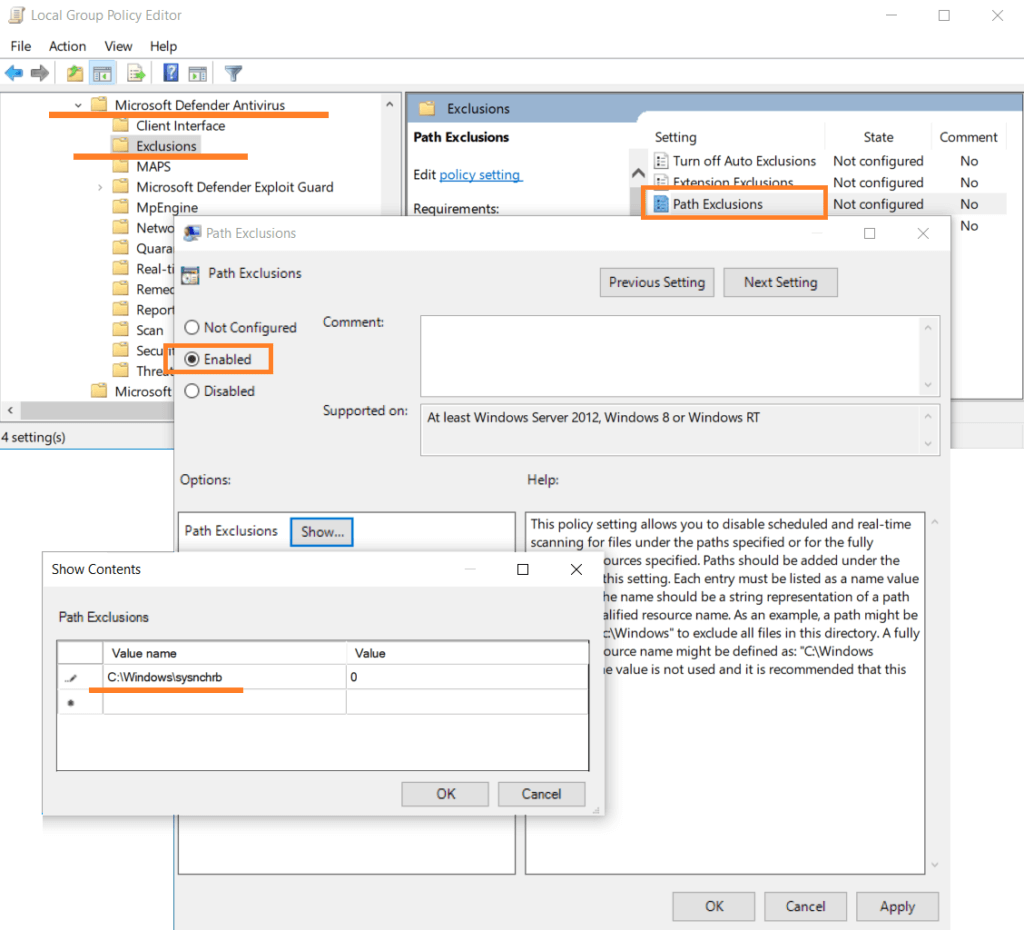Click the Scan folder icon in the tree

point(121,329)
